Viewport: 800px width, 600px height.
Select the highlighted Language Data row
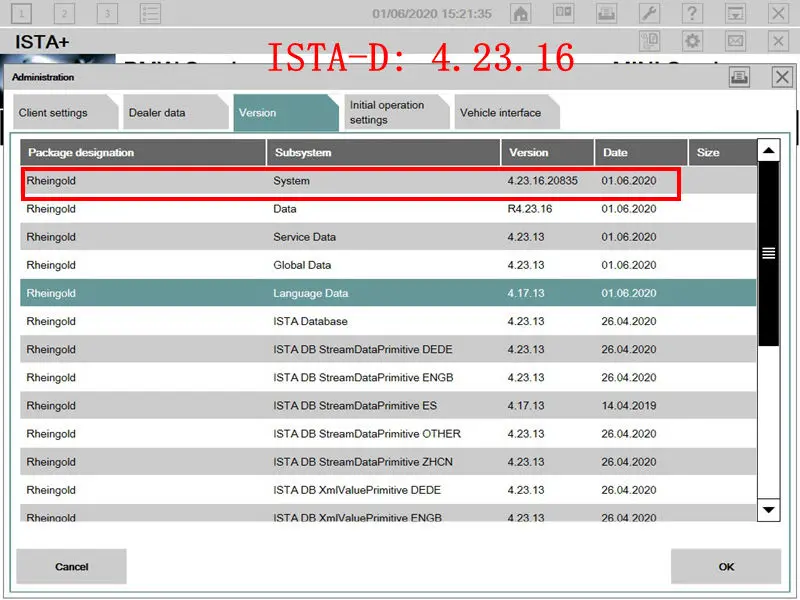click(x=388, y=293)
